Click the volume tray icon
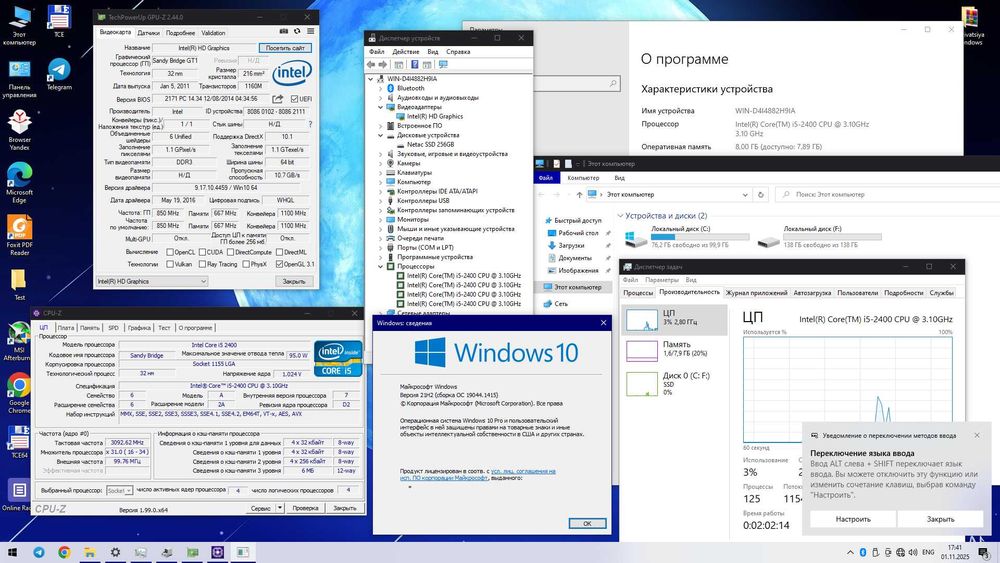This screenshot has width=1000, height=563. [913, 552]
